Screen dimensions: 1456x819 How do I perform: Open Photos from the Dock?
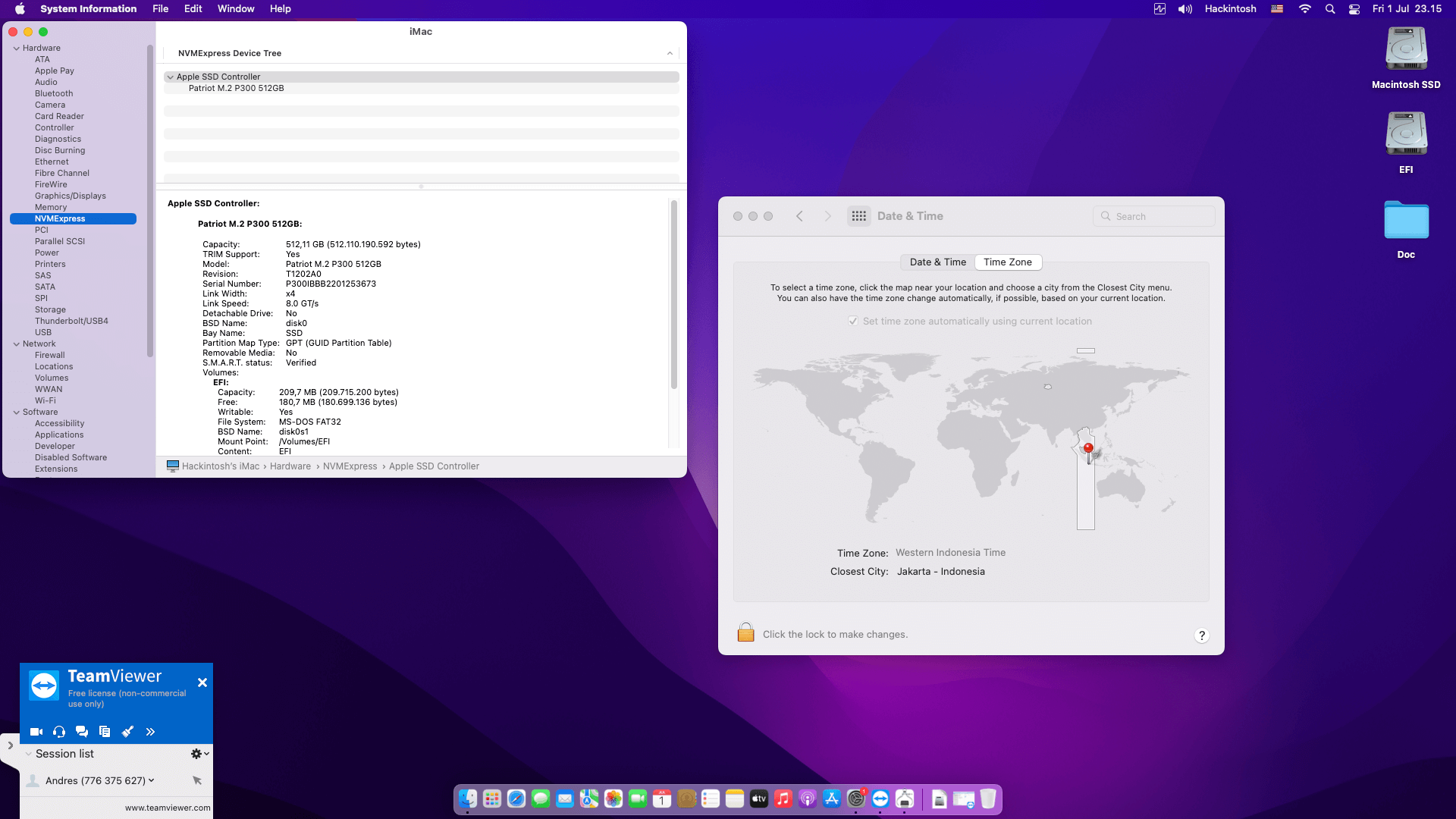click(x=613, y=799)
